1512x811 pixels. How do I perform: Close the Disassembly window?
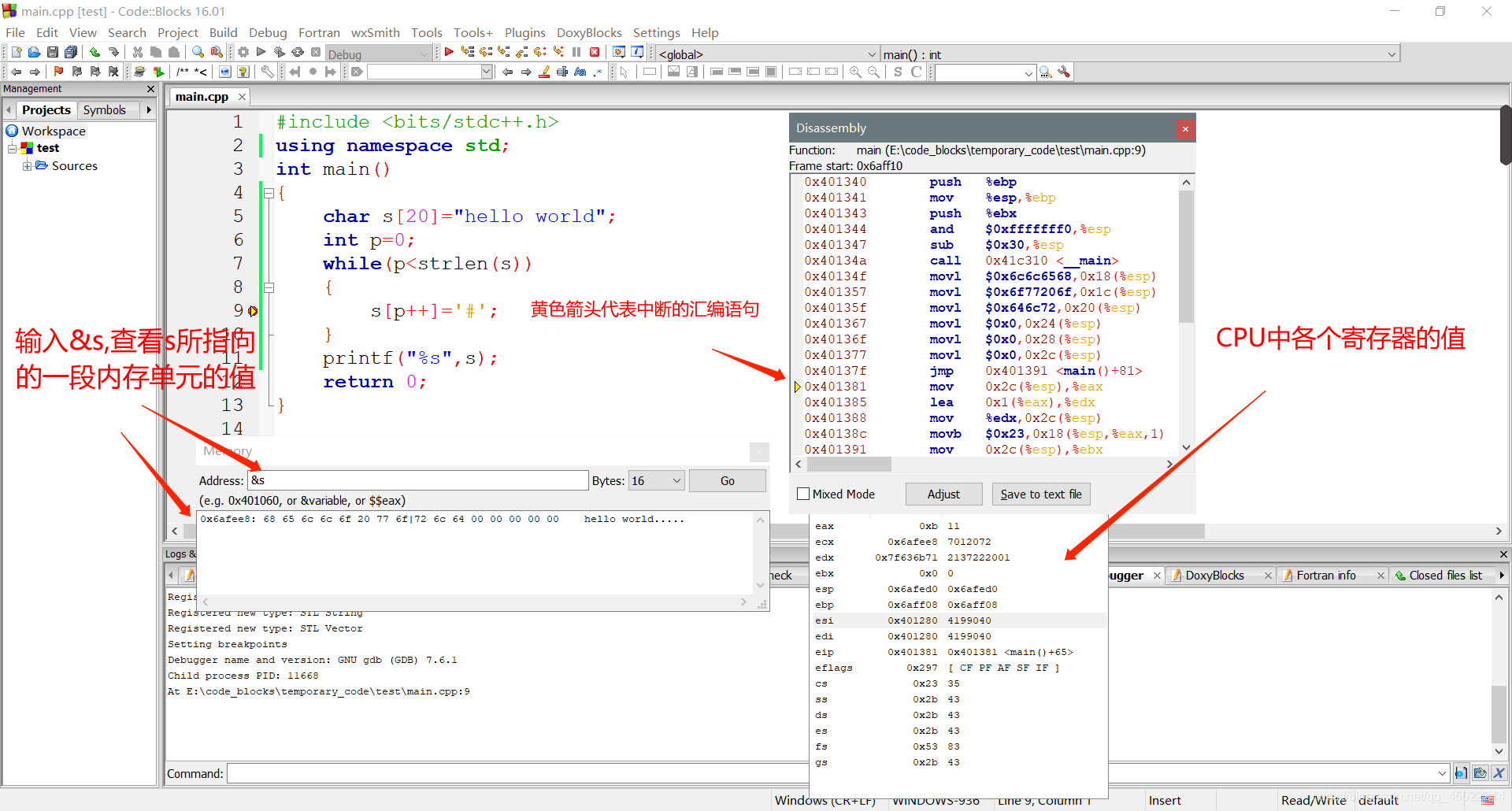coord(1185,129)
